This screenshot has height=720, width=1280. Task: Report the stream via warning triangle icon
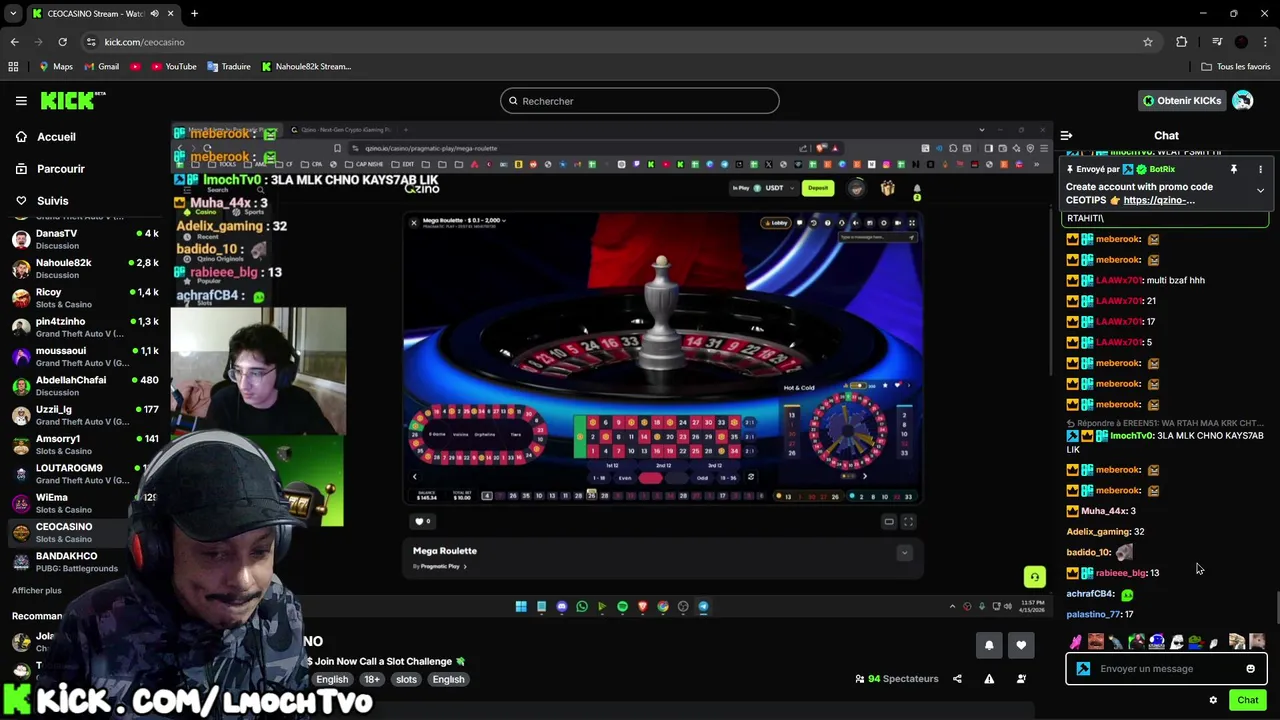(989, 679)
